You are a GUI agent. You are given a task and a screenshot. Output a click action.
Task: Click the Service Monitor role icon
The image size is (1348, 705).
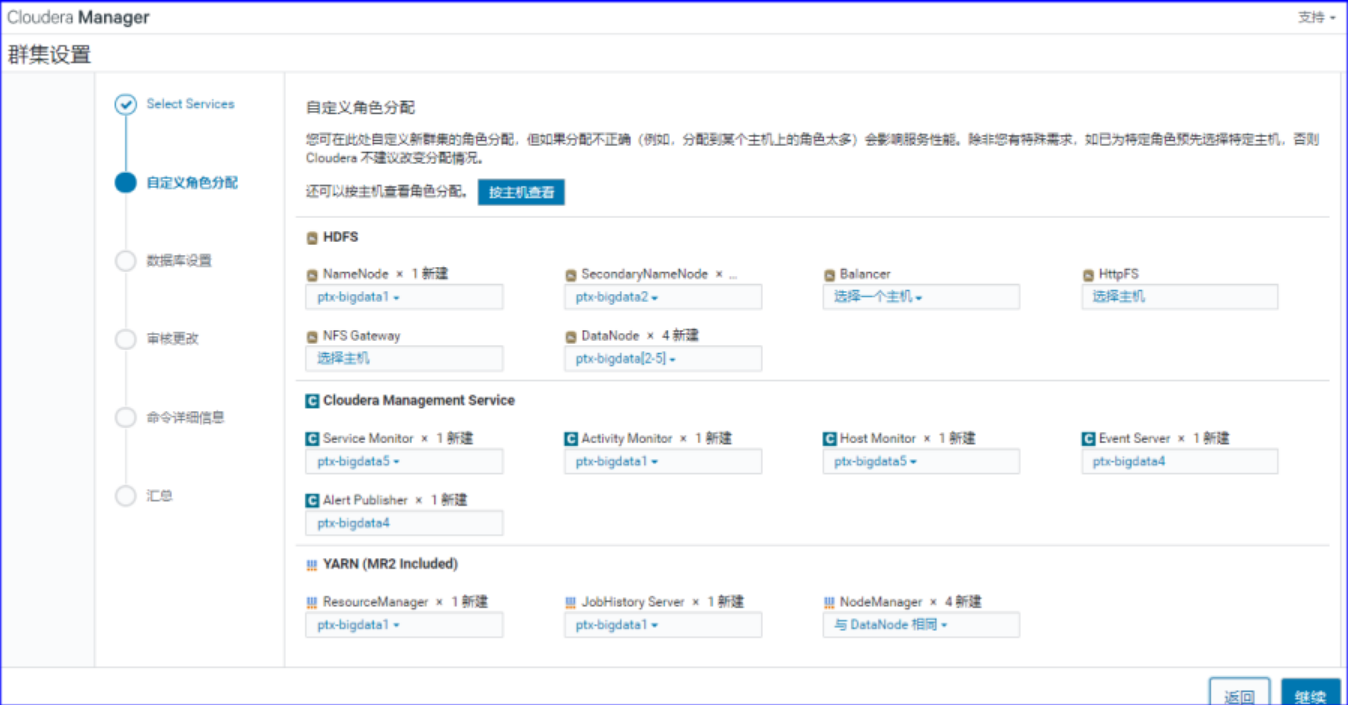tap(312, 438)
